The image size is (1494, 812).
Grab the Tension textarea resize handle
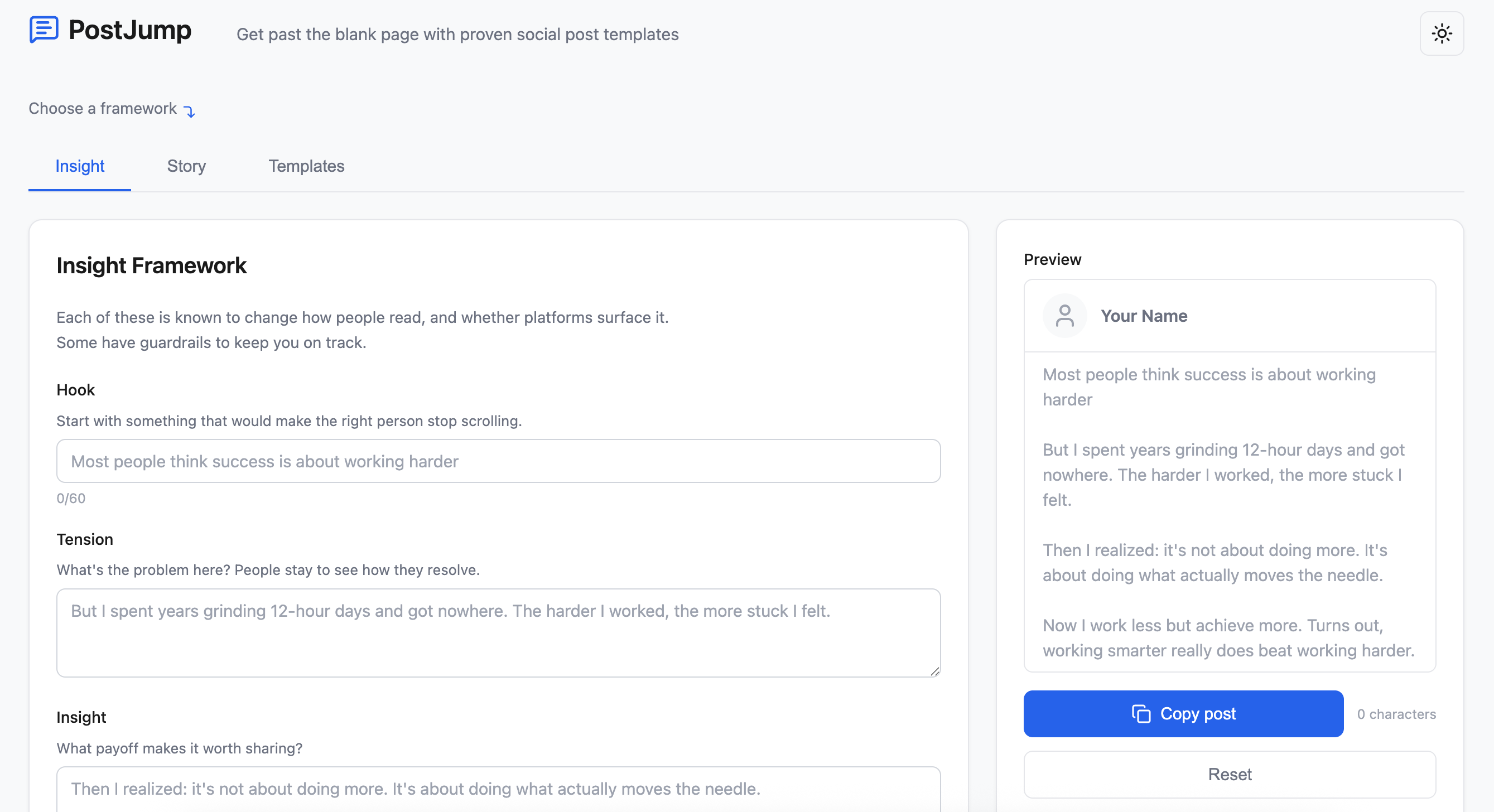tap(934, 671)
